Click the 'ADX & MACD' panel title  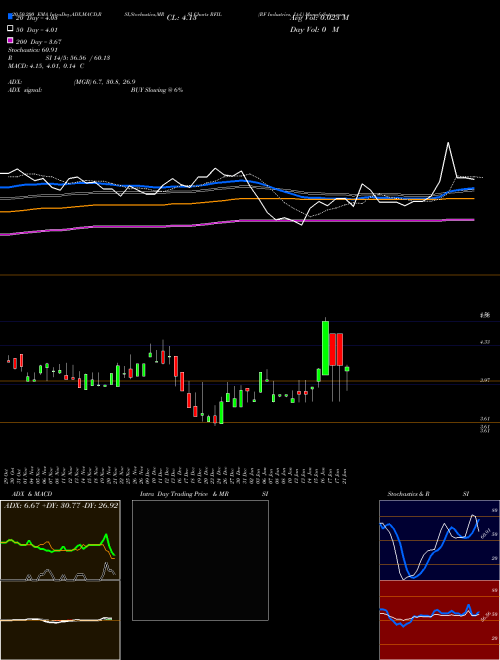32,494
